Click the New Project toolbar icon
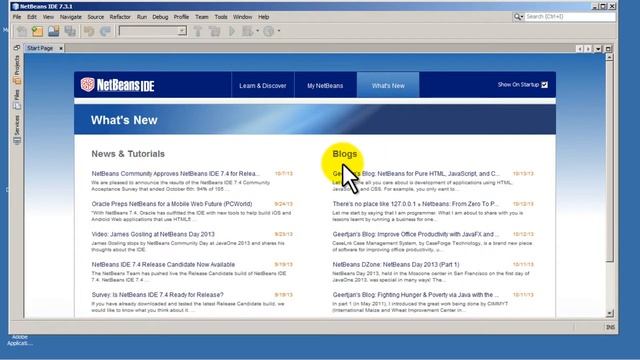 [38, 31]
